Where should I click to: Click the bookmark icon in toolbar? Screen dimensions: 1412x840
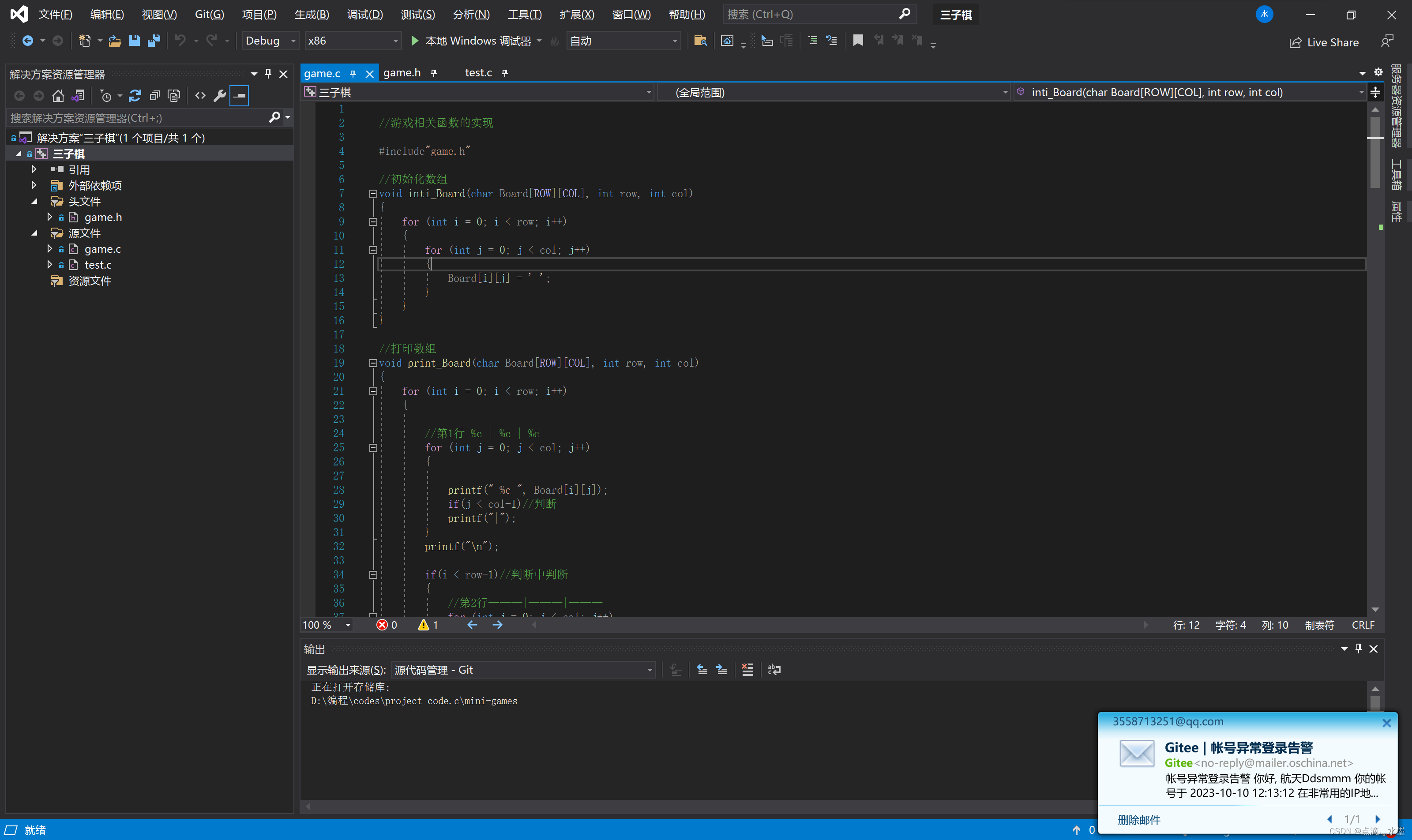[858, 40]
